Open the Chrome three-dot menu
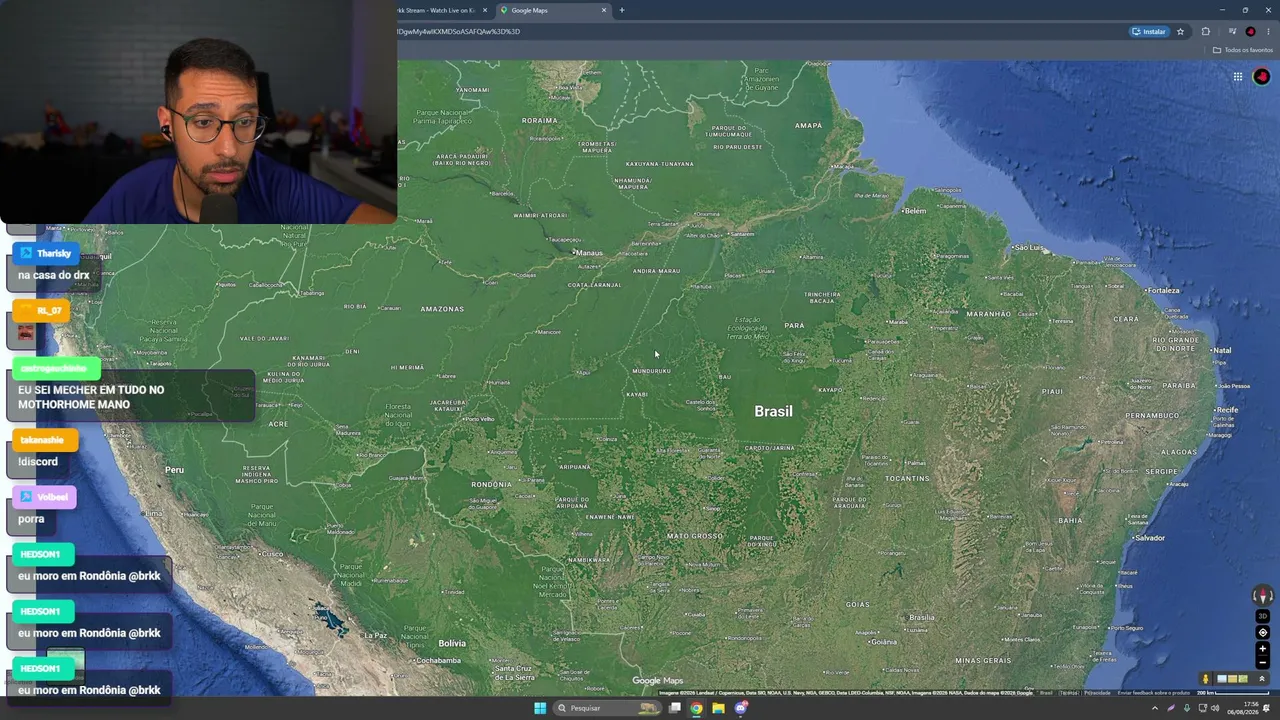The width and height of the screenshot is (1280, 720). coord(1268,31)
